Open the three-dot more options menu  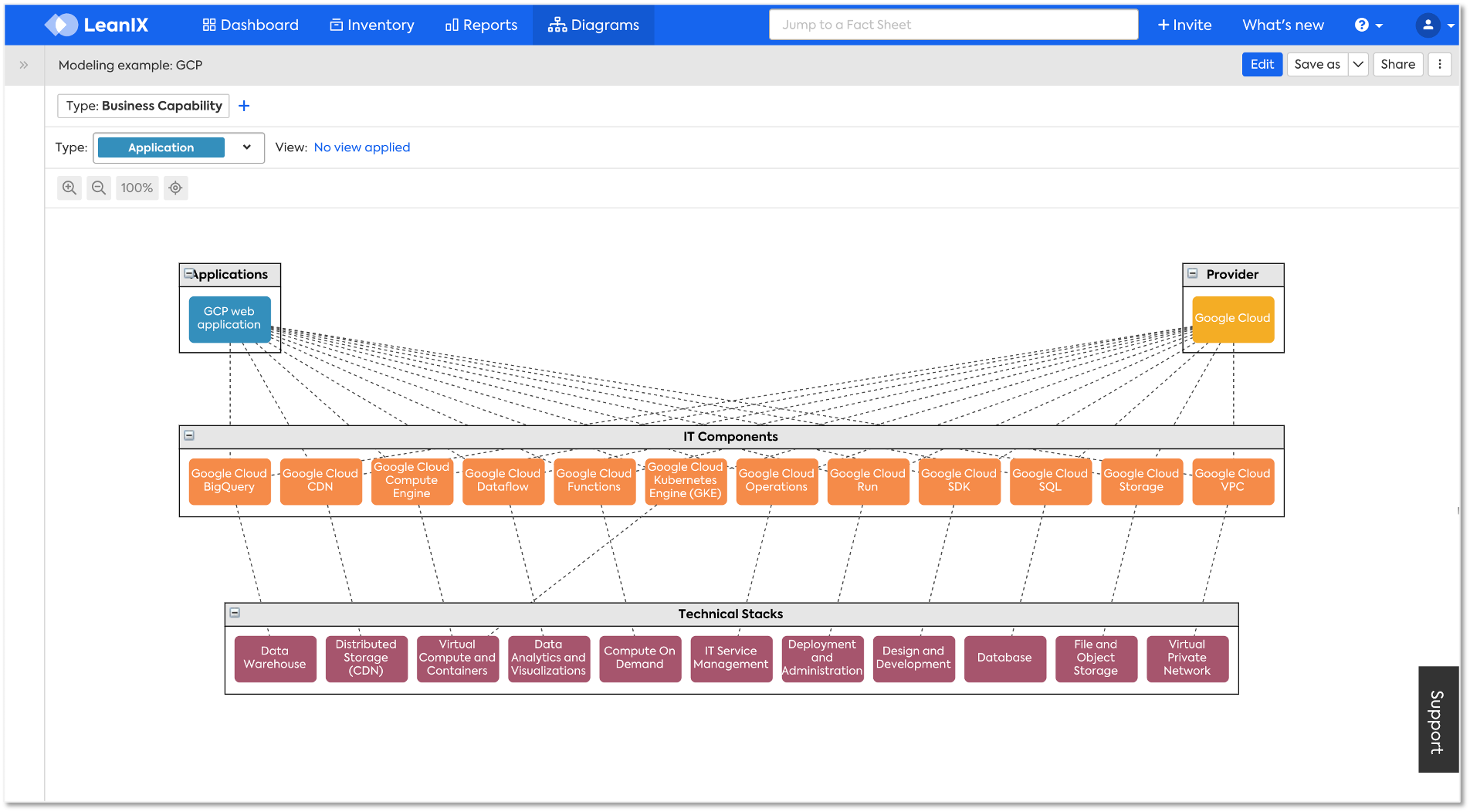click(x=1440, y=64)
